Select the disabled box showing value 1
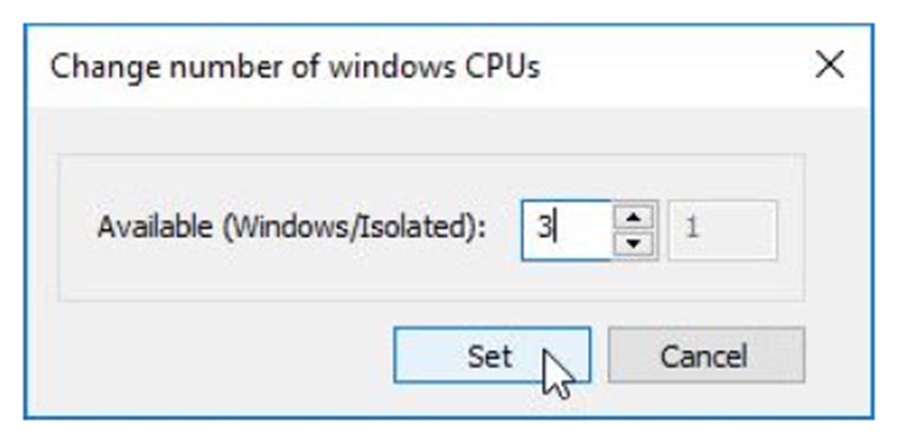900x439 pixels. pyautogui.click(x=720, y=230)
